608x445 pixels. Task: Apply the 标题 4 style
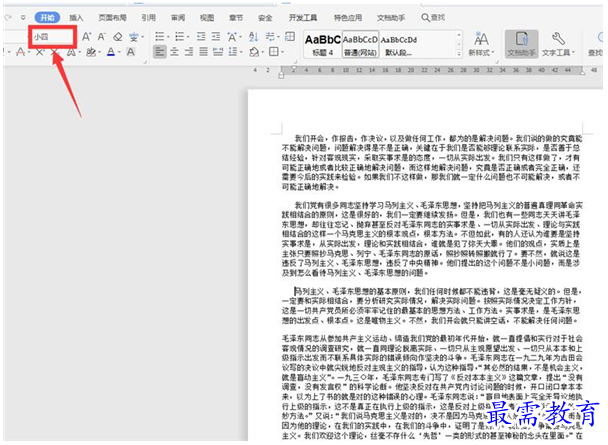323,45
